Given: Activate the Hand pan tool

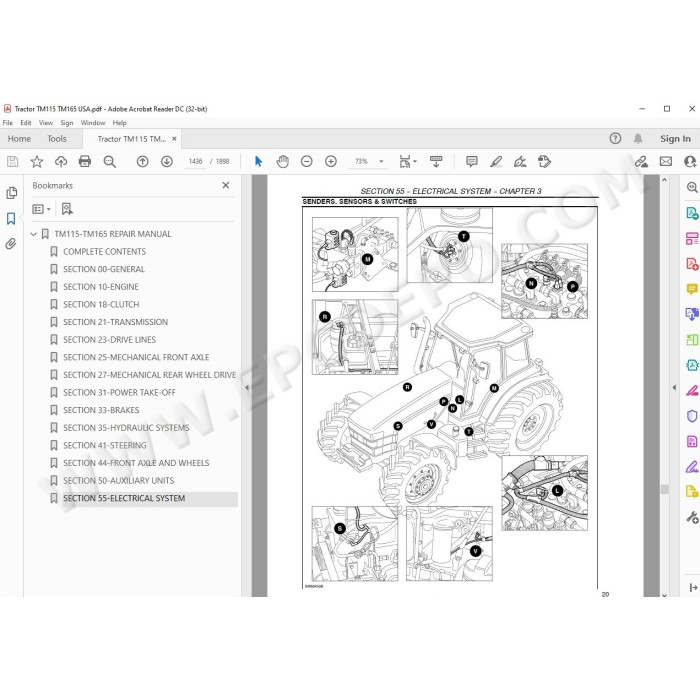Looking at the screenshot, I should [282, 162].
